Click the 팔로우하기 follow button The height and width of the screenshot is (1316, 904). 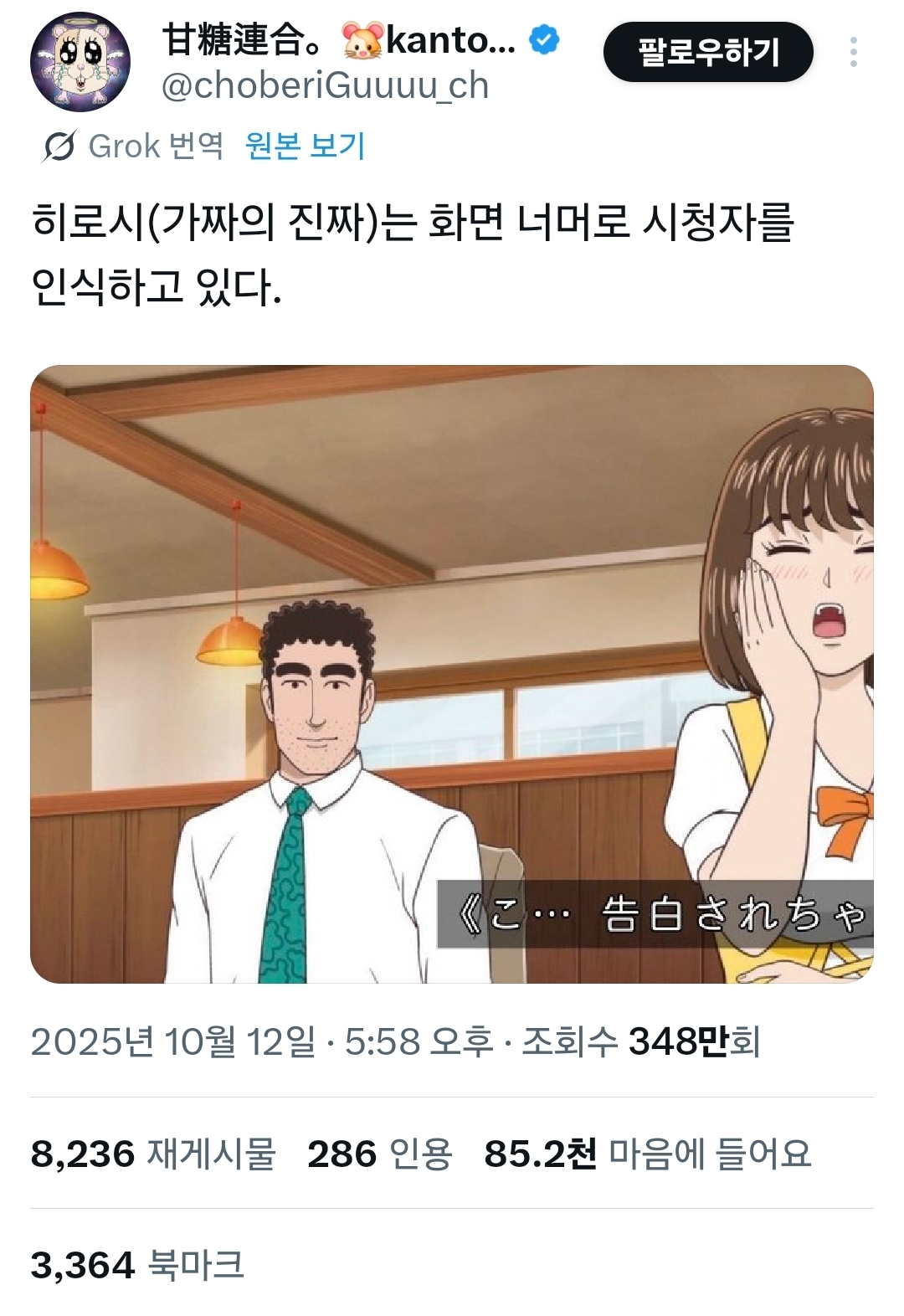[708, 52]
